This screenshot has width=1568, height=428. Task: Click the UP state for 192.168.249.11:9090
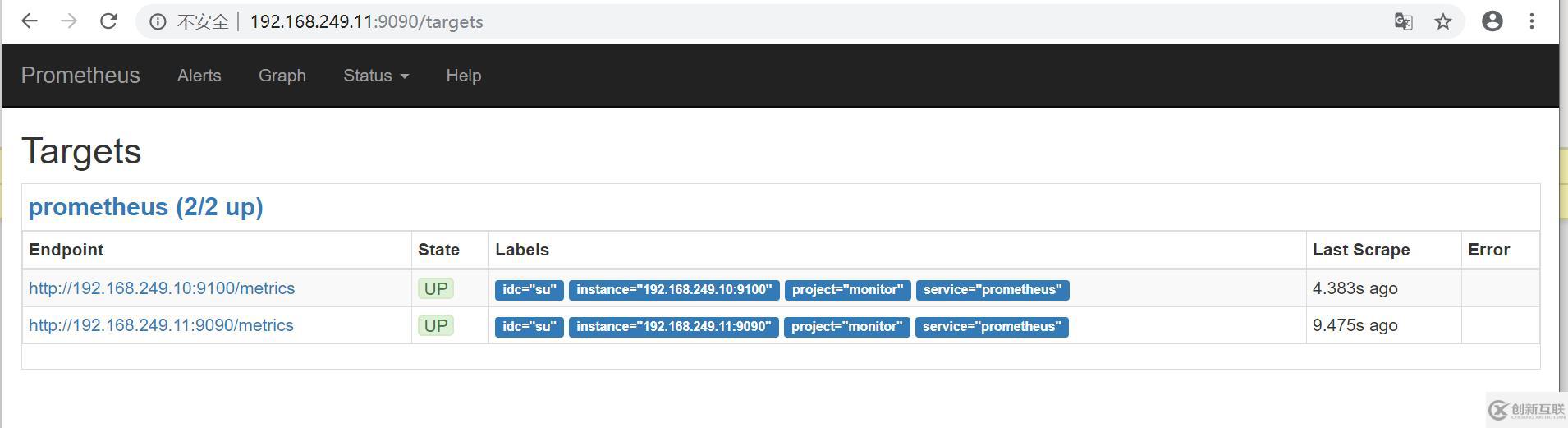436,326
